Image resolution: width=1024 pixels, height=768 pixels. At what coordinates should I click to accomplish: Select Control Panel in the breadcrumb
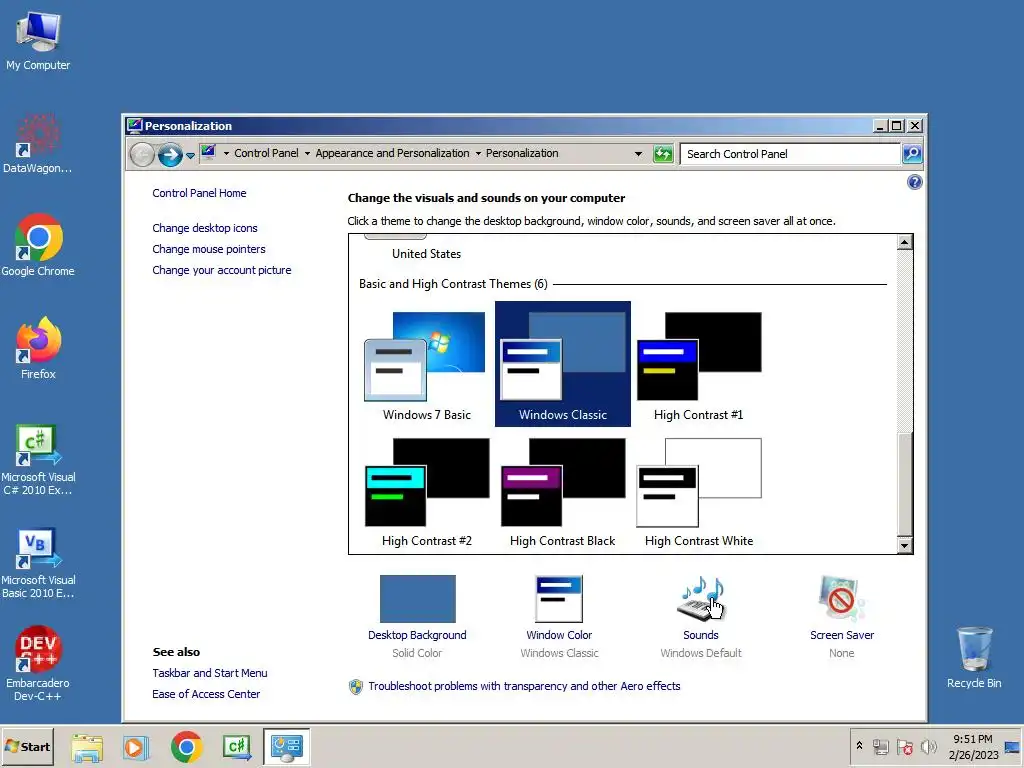click(x=266, y=153)
